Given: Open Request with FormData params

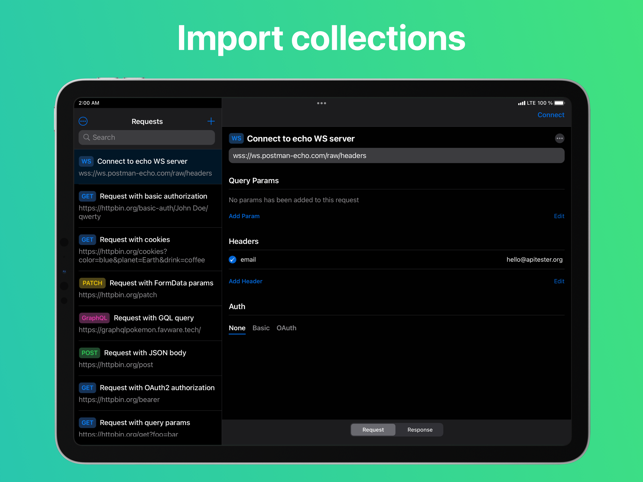Looking at the screenshot, I should (148, 288).
